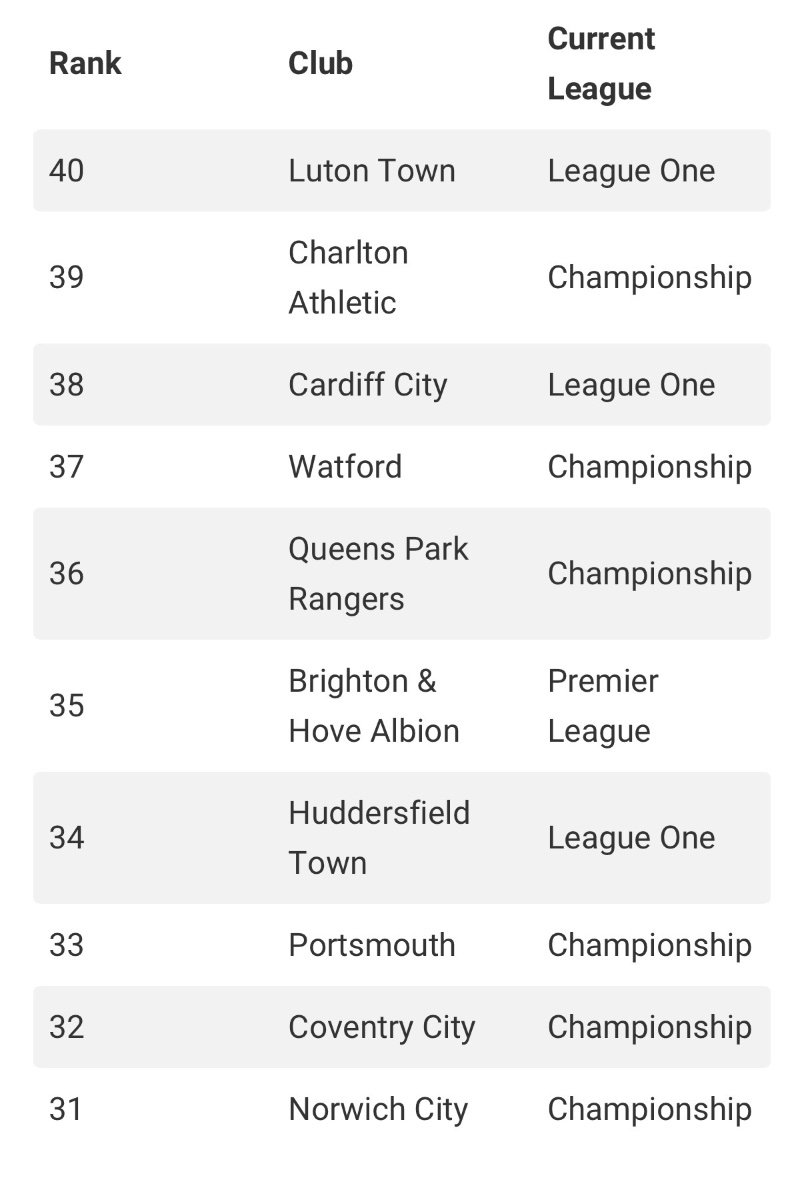Click Premier League in Brighton's row
804x1200 pixels.
click(x=603, y=706)
